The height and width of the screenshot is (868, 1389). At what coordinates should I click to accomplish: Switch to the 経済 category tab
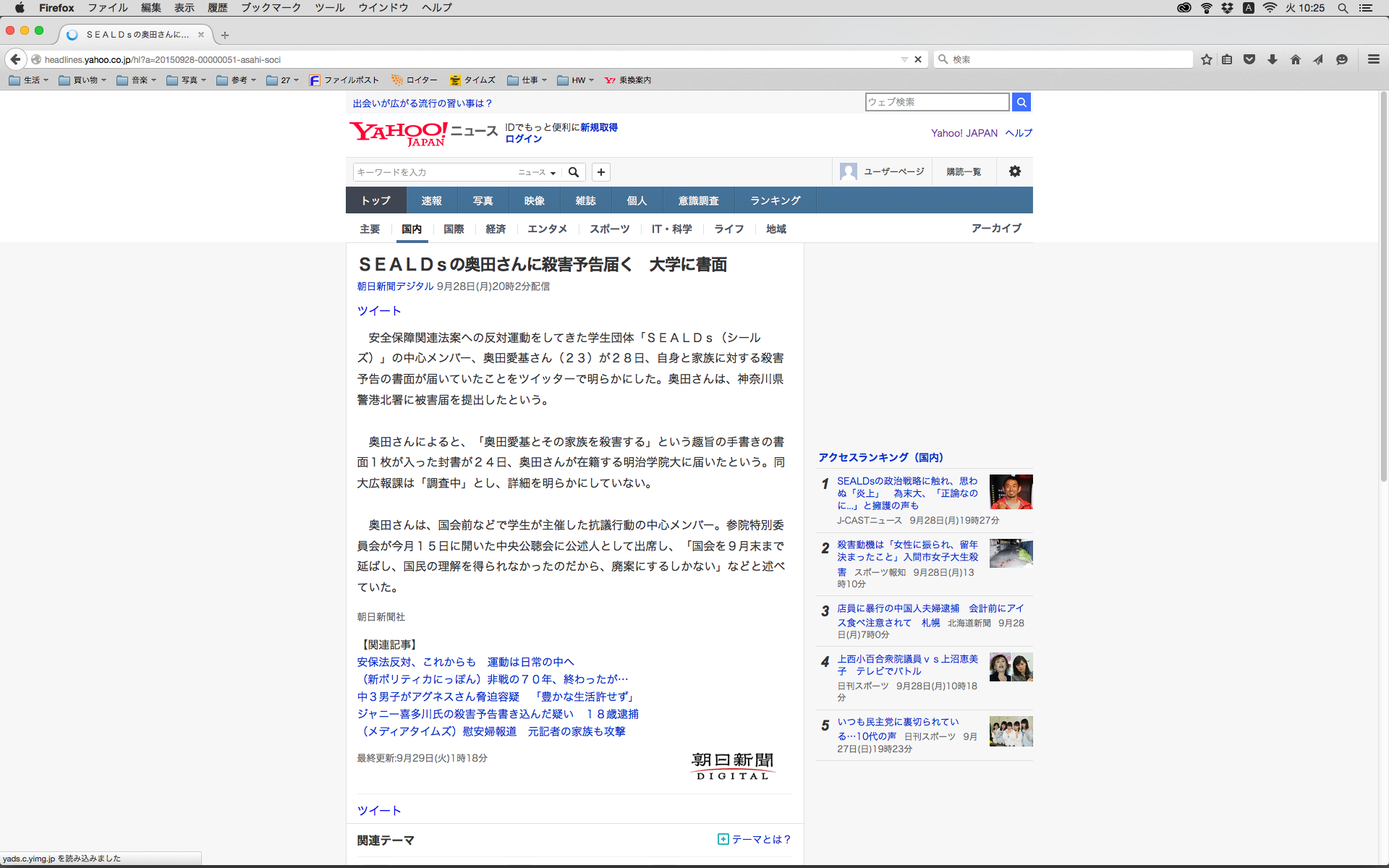click(496, 229)
